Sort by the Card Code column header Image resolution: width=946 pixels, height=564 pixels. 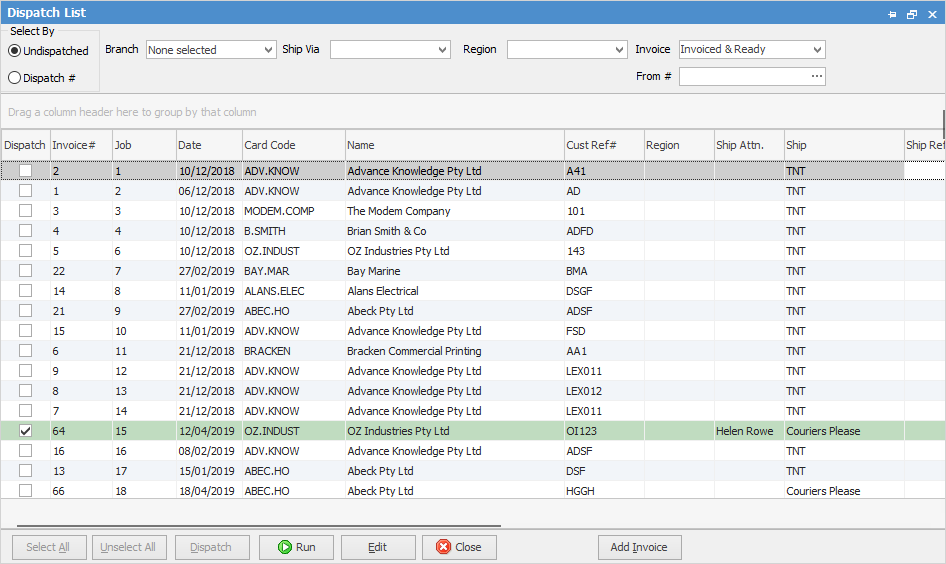292,145
